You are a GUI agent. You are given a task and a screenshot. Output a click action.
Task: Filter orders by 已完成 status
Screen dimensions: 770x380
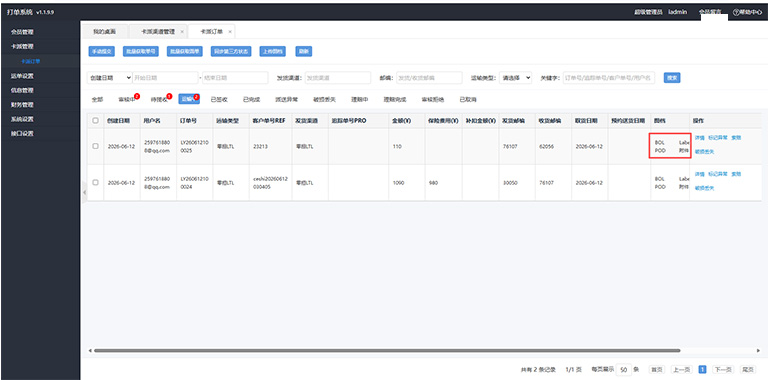pos(251,99)
